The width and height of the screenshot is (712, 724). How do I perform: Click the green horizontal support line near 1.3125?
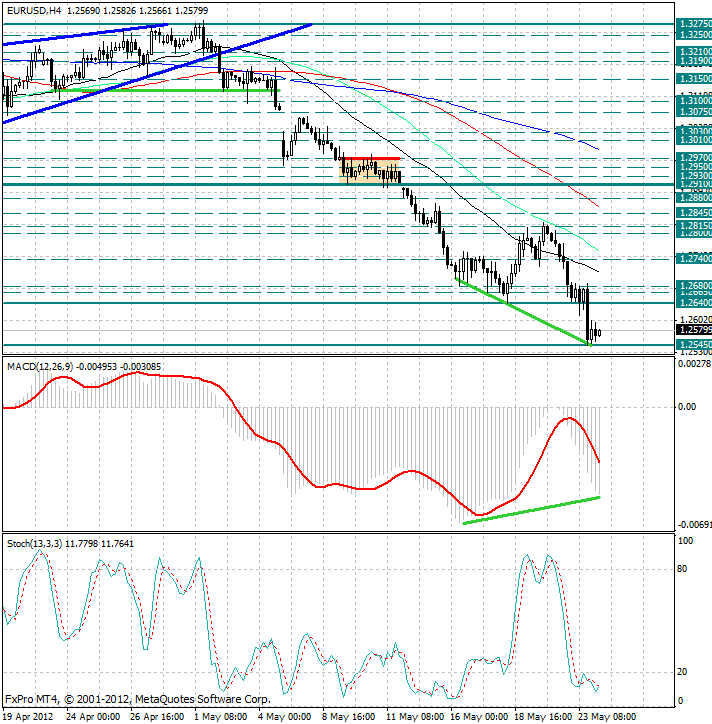point(169,90)
